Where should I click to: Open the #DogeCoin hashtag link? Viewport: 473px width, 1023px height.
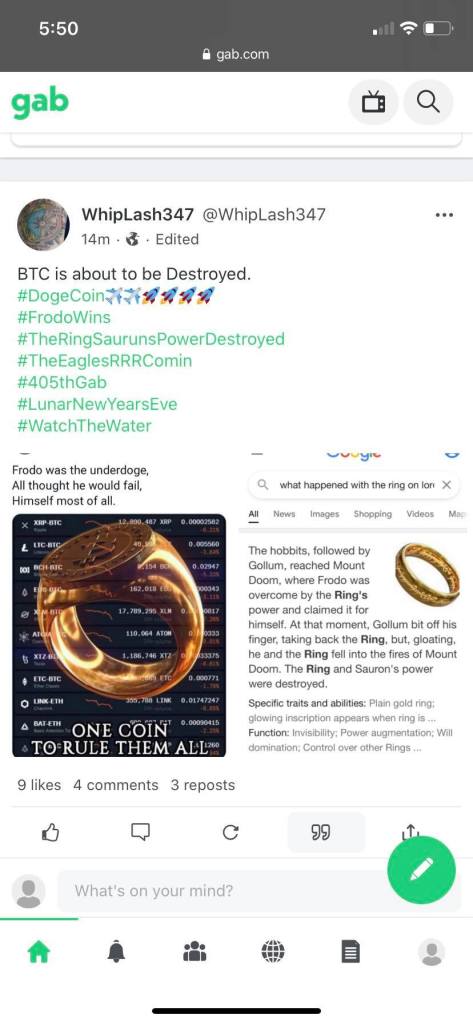[x=61, y=296]
